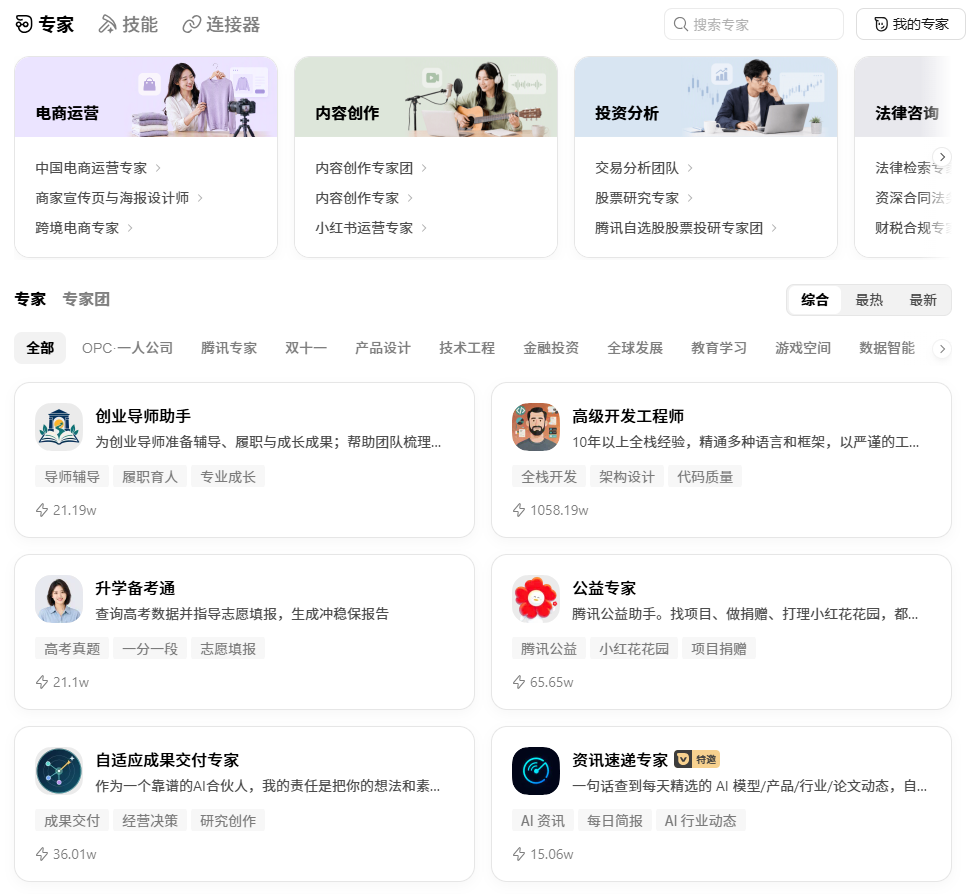The height and width of the screenshot is (894, 970).
Task: Open 内容创作专家 entry
Action: (364, 198)
